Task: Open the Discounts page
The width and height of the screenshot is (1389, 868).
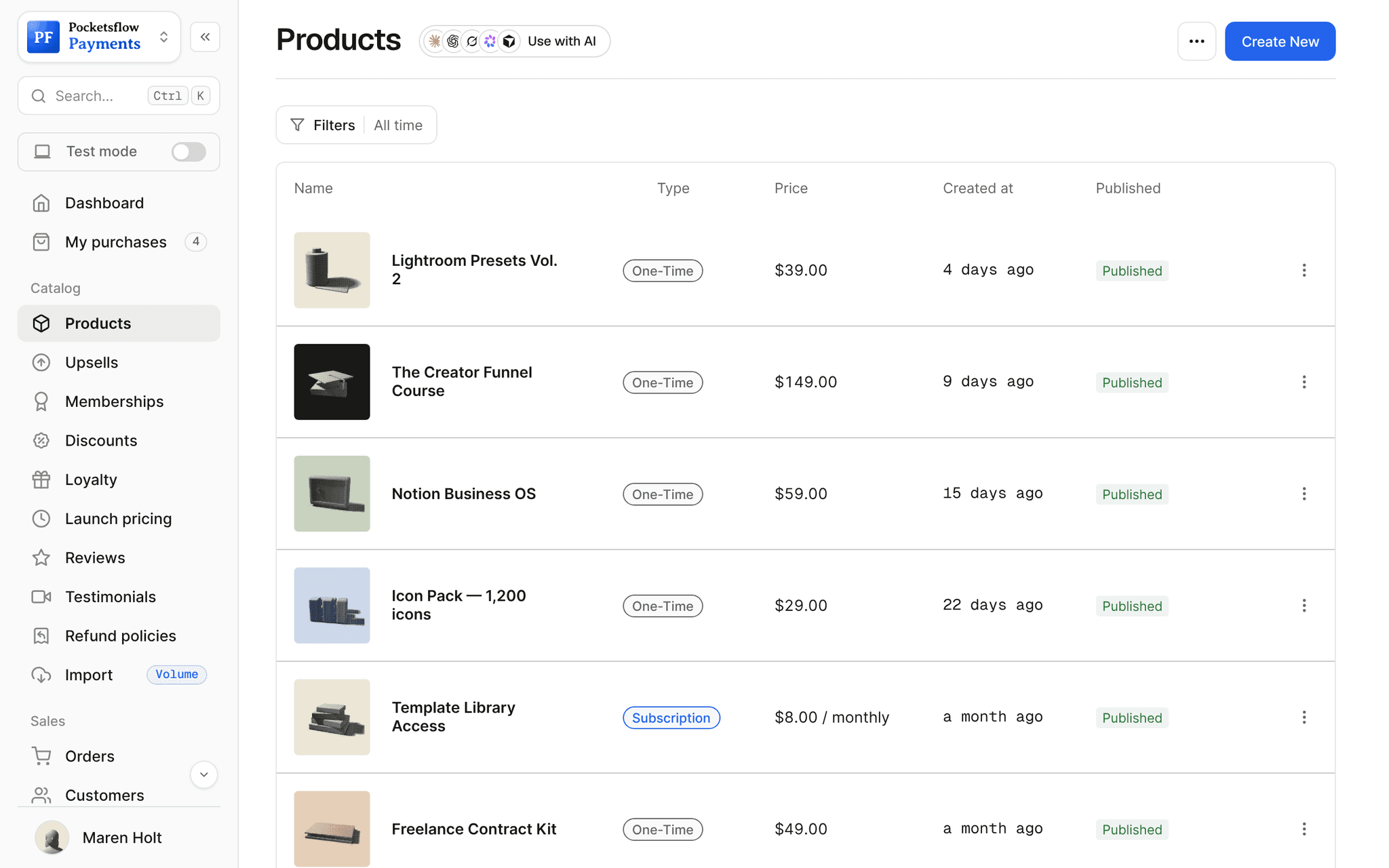Action: click(x=119, y=441)
